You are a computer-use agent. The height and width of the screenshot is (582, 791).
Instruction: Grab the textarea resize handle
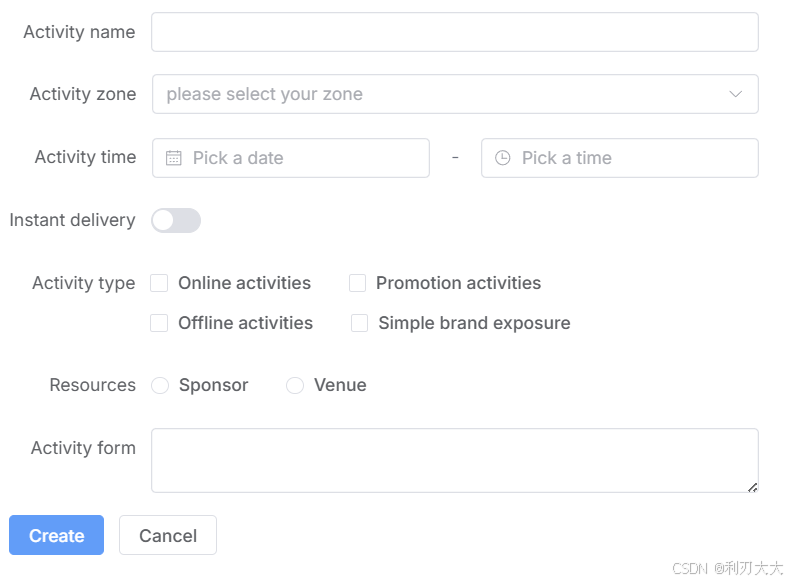point(752,487)
